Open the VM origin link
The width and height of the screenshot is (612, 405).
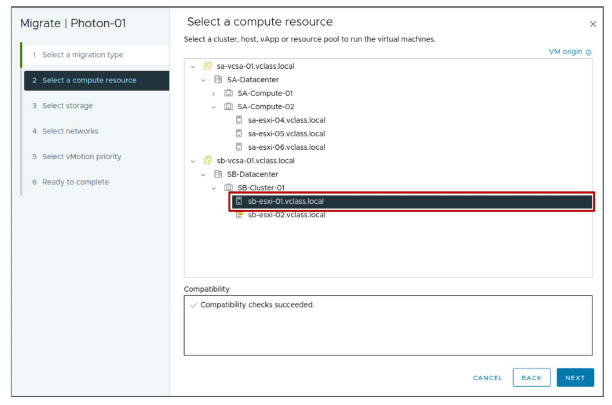coord(565,52)
